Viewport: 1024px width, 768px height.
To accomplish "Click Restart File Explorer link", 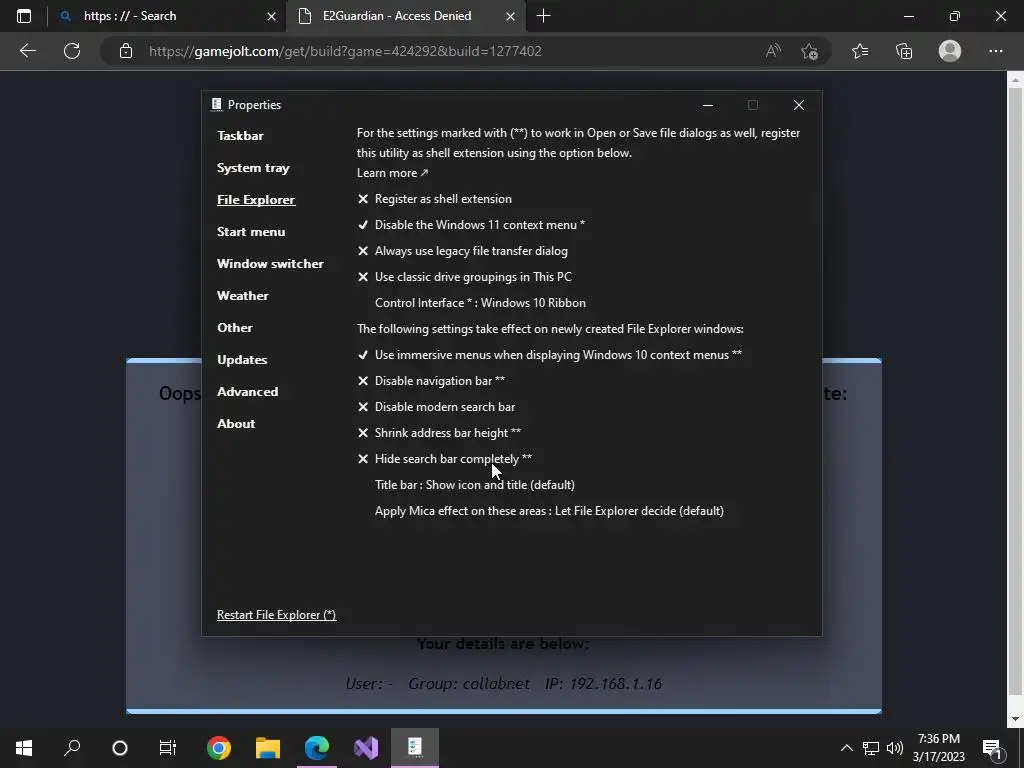I will tap(276, 615).
